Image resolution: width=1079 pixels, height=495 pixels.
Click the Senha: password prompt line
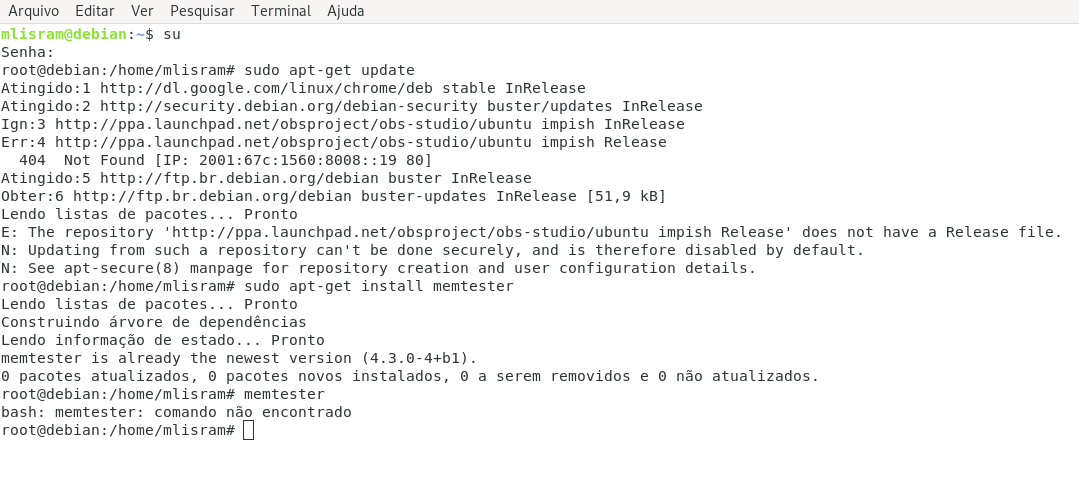tap(28, 52)
